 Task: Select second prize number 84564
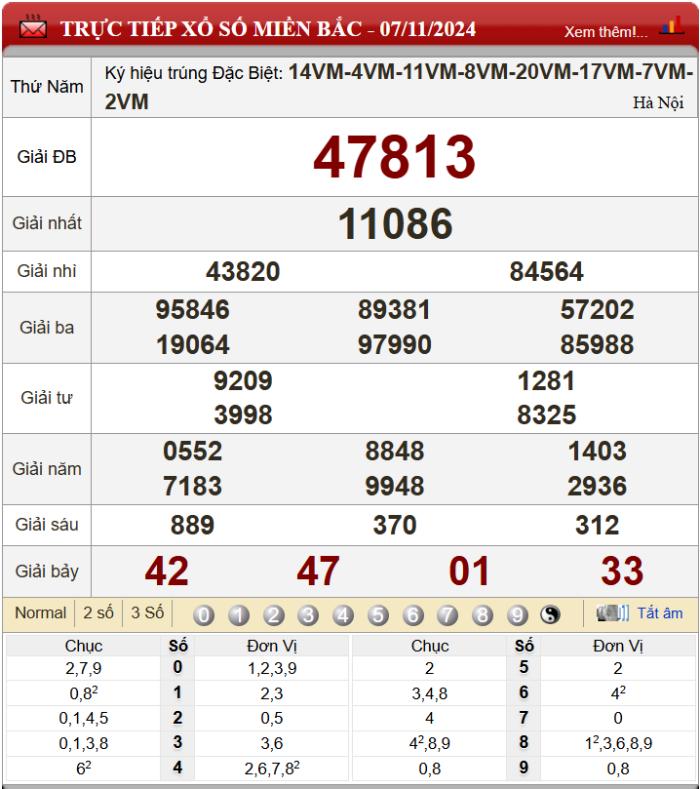coord(547,272)
